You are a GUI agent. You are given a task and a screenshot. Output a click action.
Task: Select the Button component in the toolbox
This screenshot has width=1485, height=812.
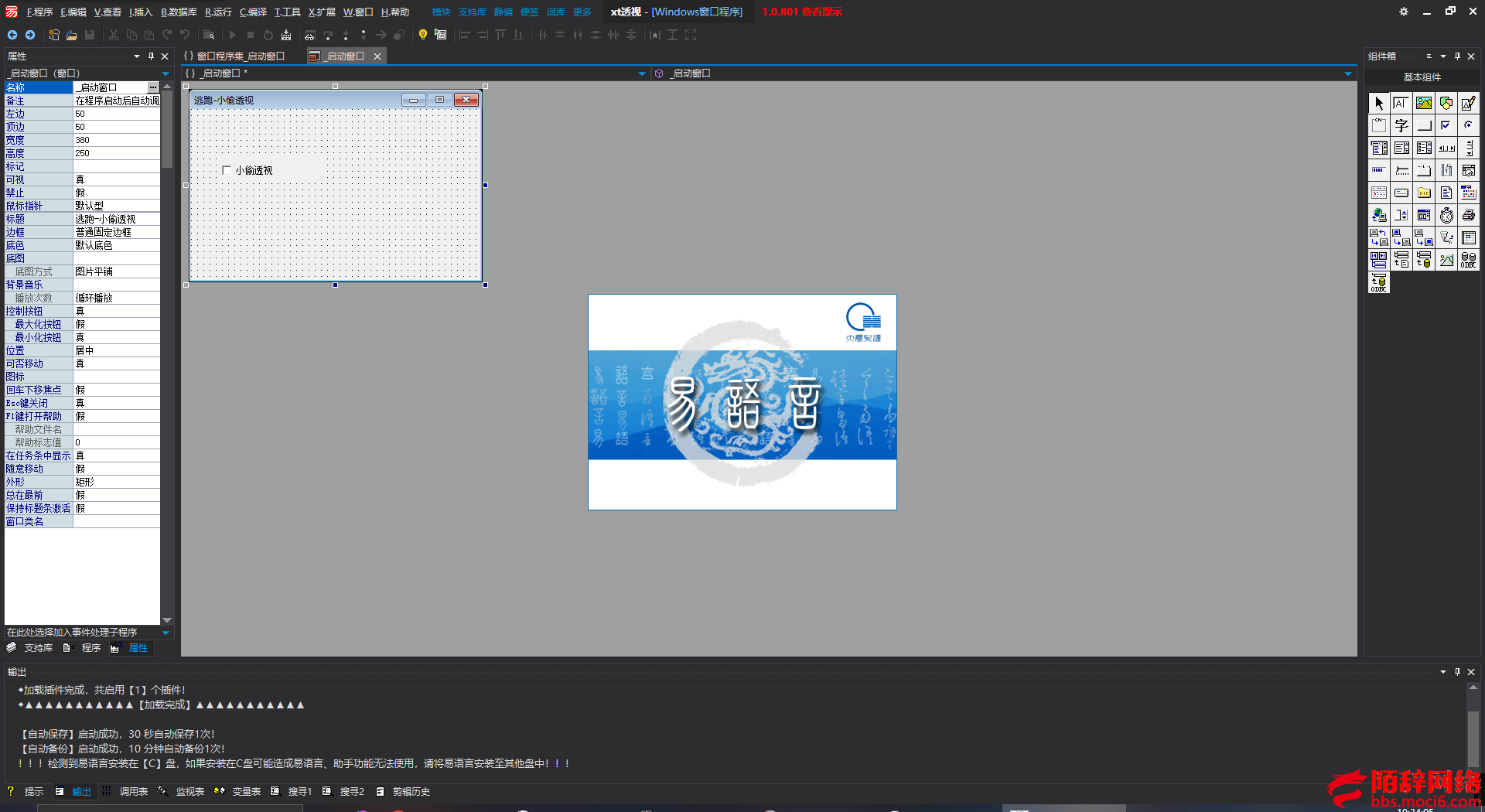click(x=1423, y=125)
